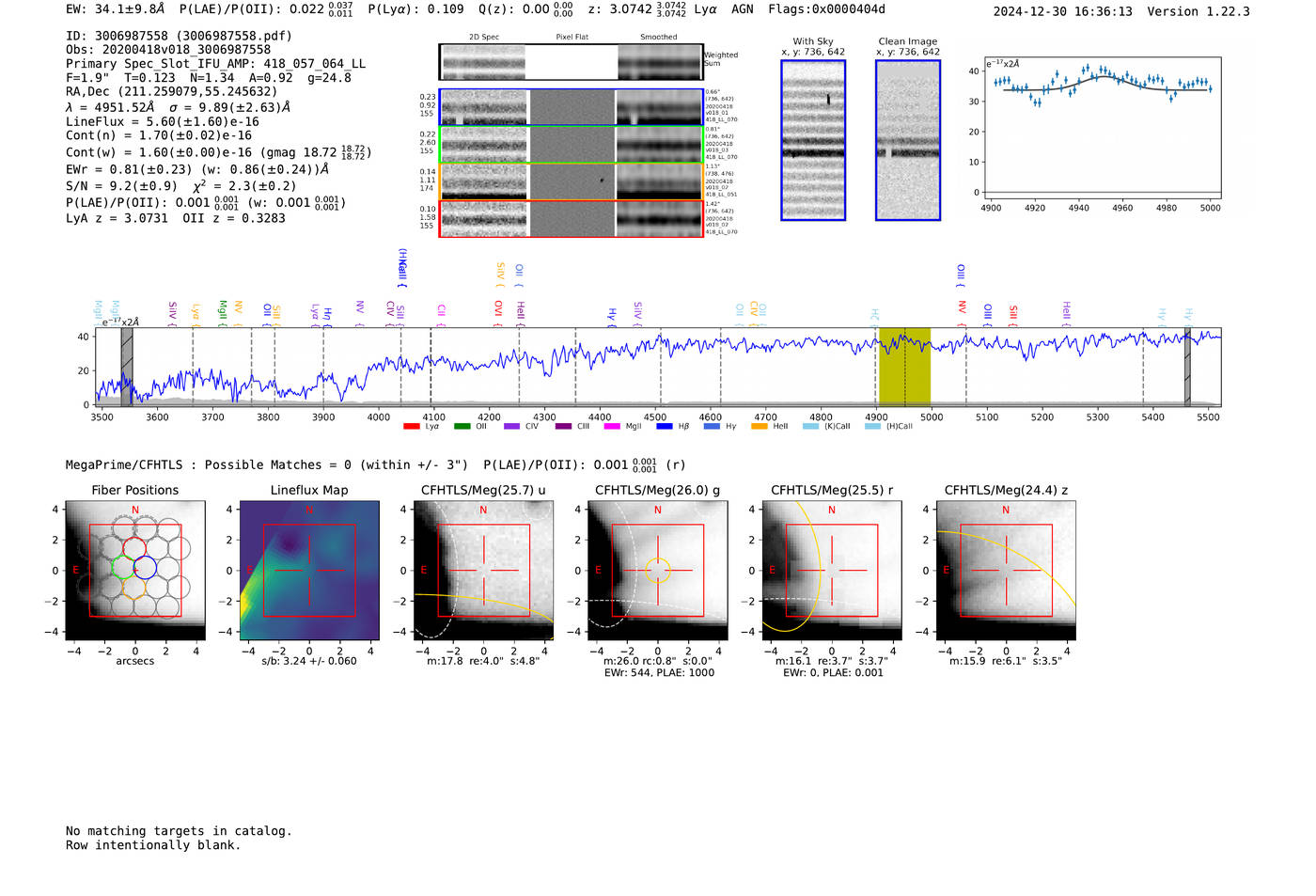Click the Lineflux Map image

tap(309, 571)
